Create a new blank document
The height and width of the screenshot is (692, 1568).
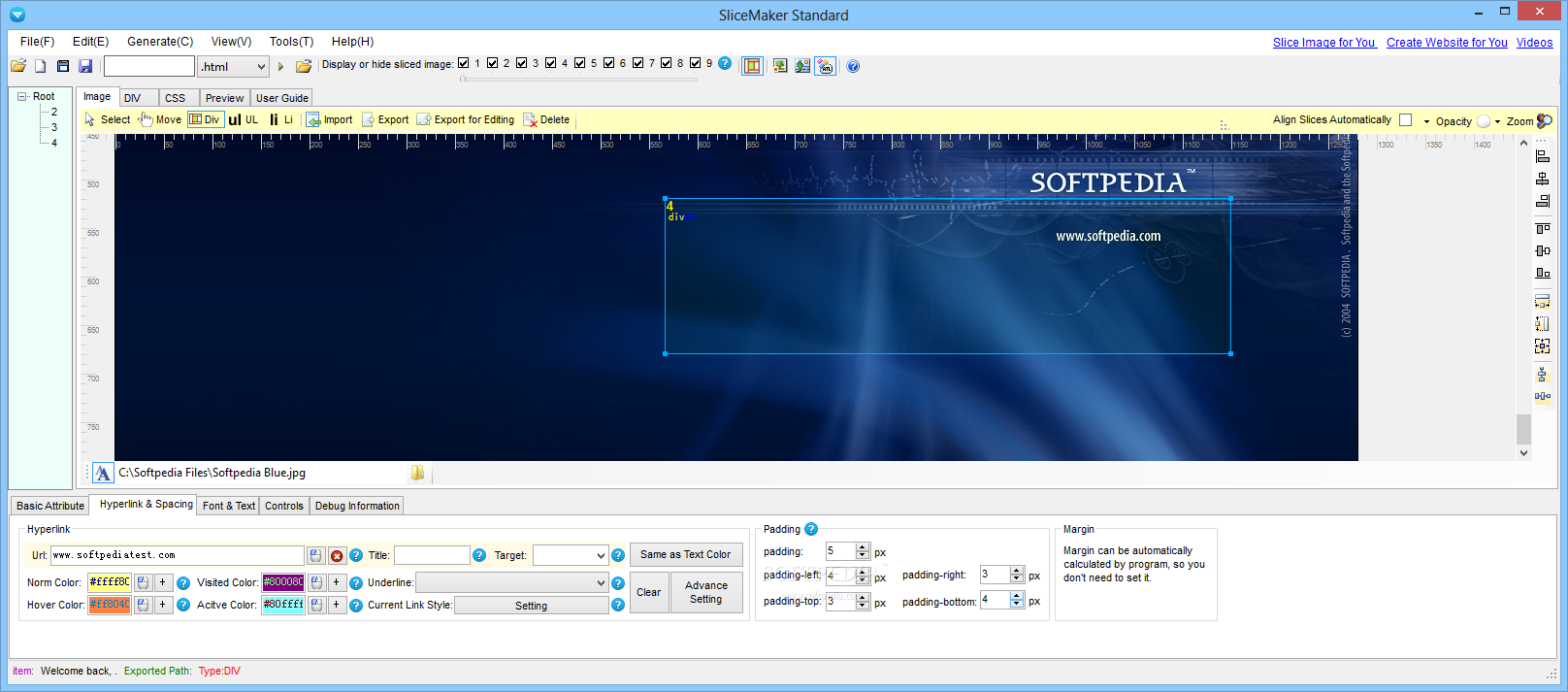41,66
